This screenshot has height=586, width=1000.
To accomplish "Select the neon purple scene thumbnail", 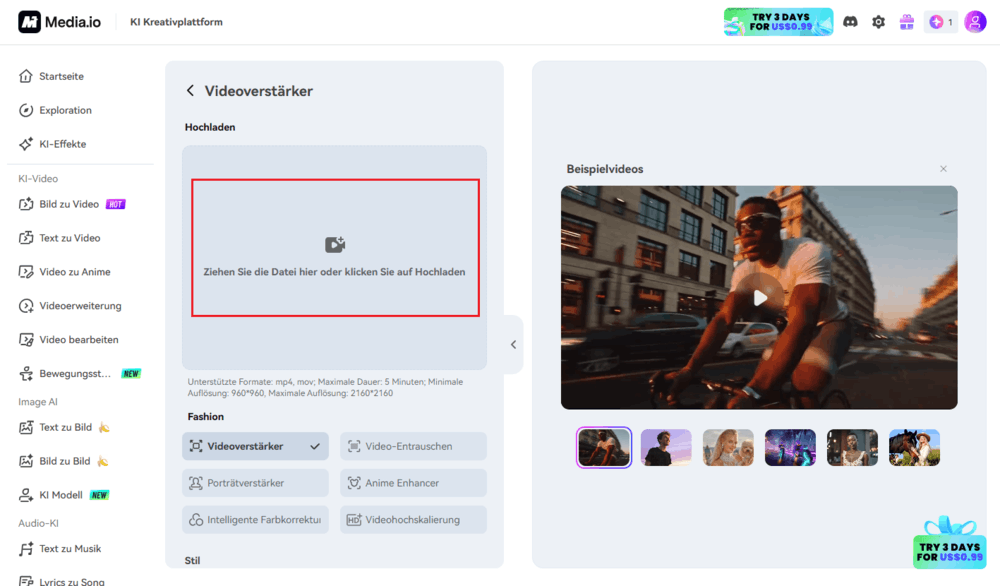I will tap(790, 448).
